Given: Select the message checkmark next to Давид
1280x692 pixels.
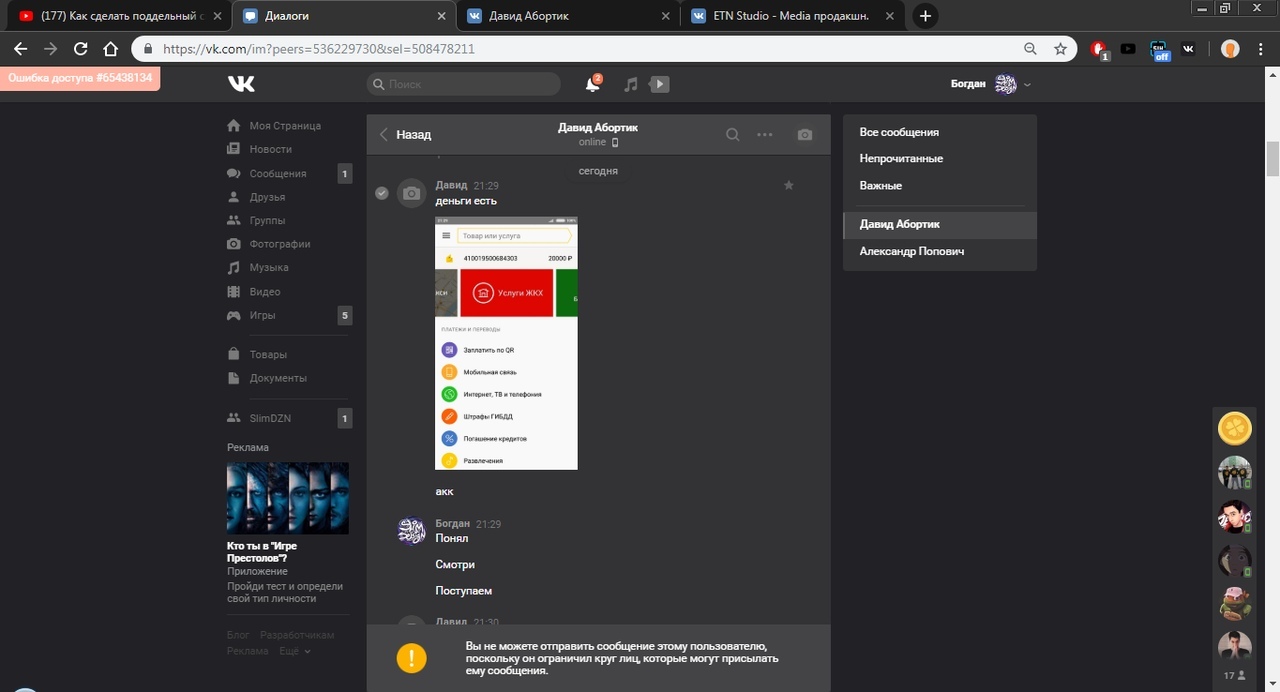Looking at the screenshot, I should [381, 192].
